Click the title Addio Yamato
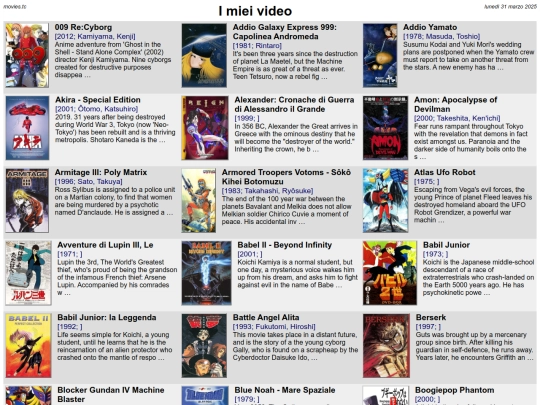The width and height of the screenshot is (540, 405). [430, 27]
